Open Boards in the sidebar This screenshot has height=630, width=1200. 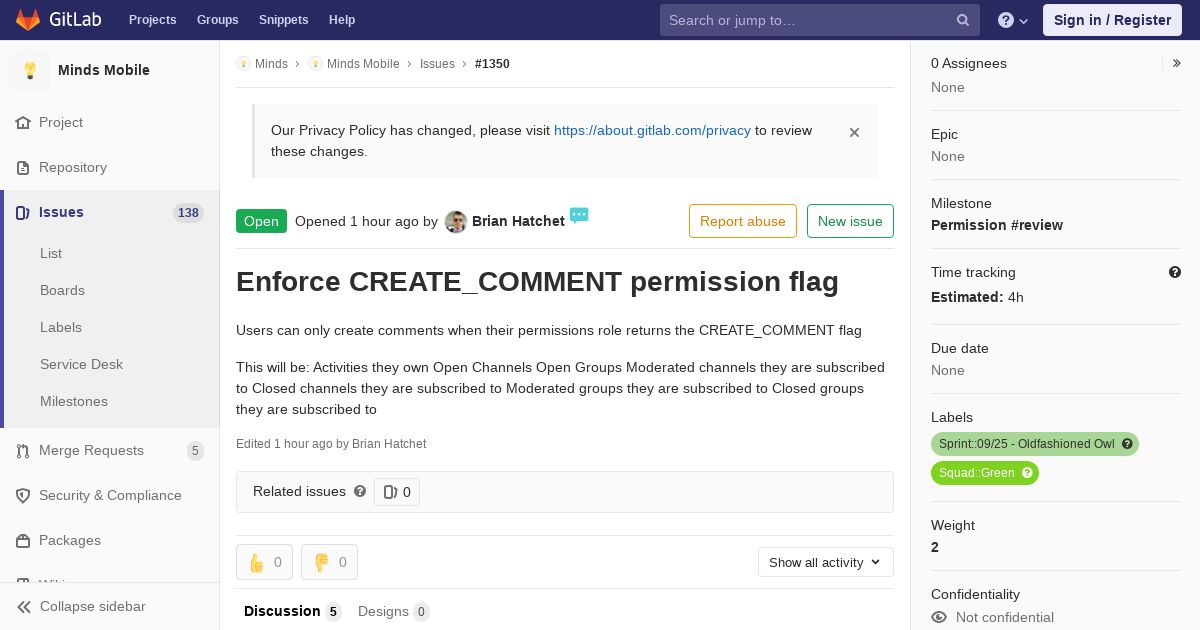[62, 290]
